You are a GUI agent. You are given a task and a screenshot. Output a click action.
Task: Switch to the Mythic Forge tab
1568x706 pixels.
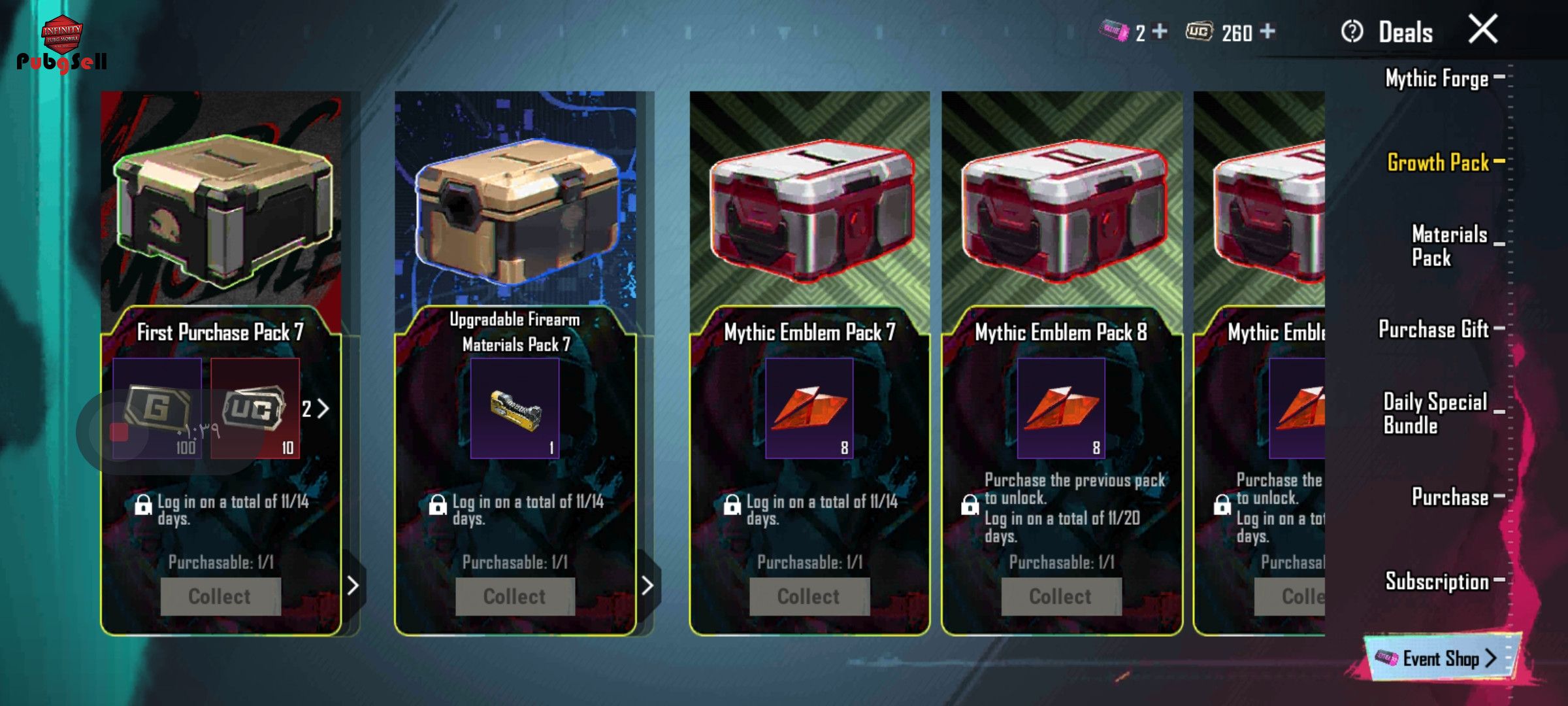tap(1437, 78)
